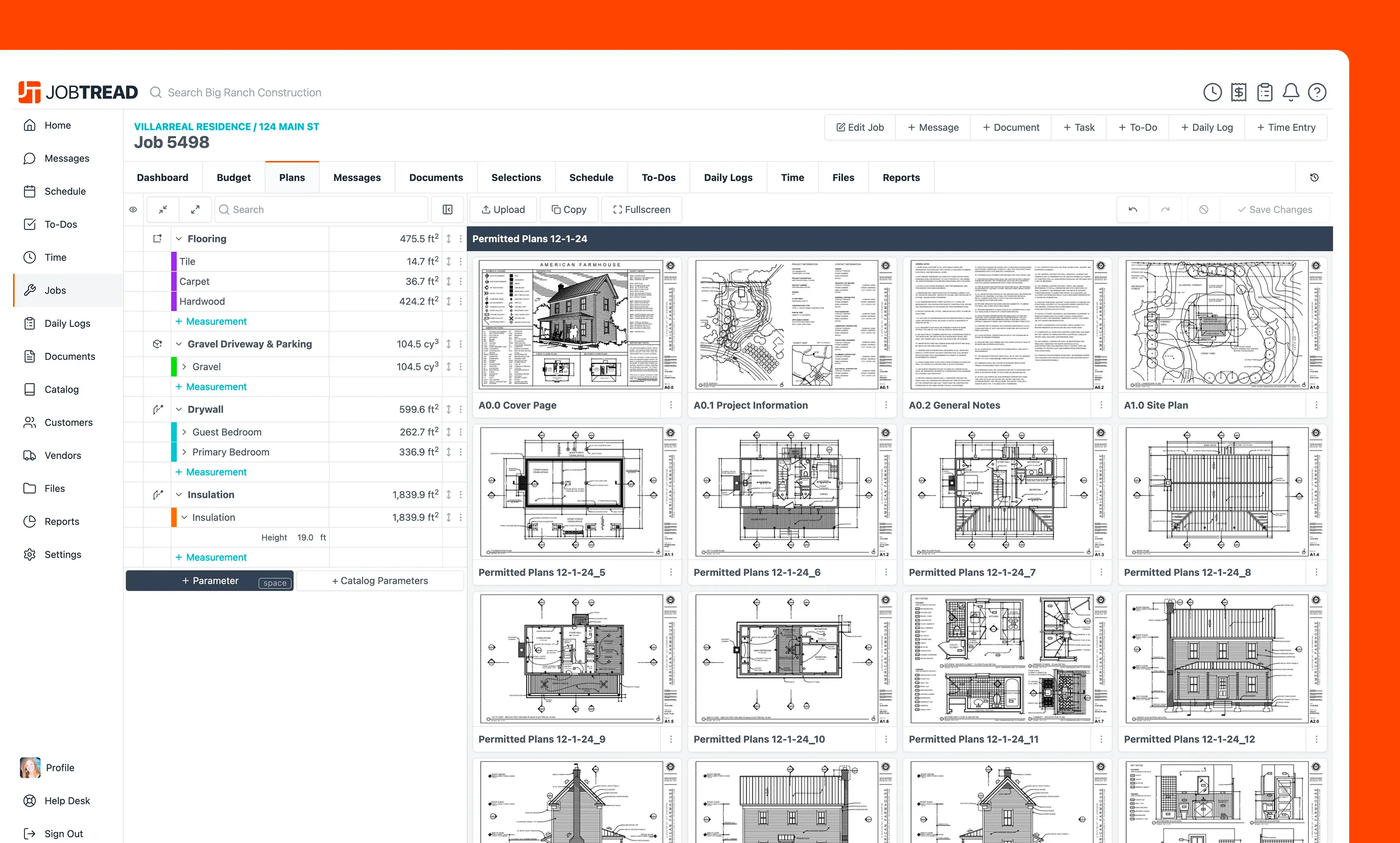
Task: Click the collapse all rows icon
Action: click(163, 210)
